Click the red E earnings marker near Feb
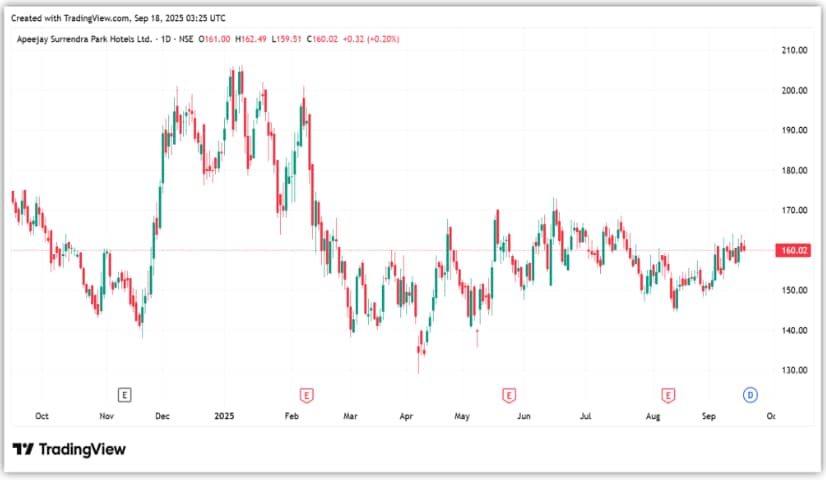Image resolution: width=826 pixels, height=480 pixels. point(307,394)
